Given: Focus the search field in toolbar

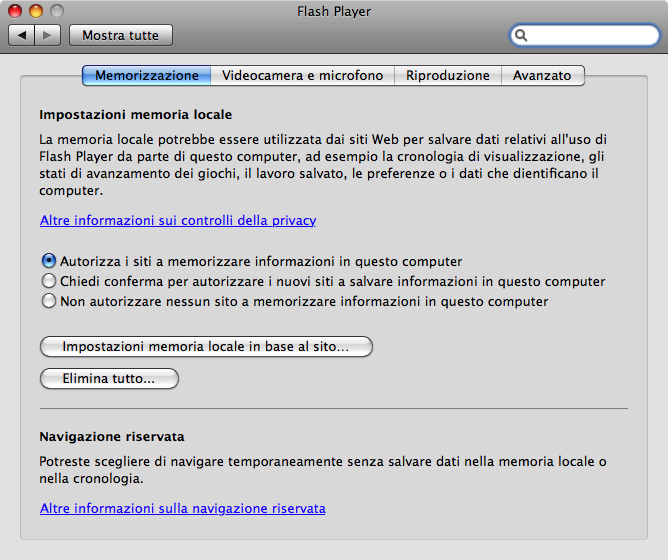Looking at the screenshot, I should pyautogui.click(x=584, y=35).
